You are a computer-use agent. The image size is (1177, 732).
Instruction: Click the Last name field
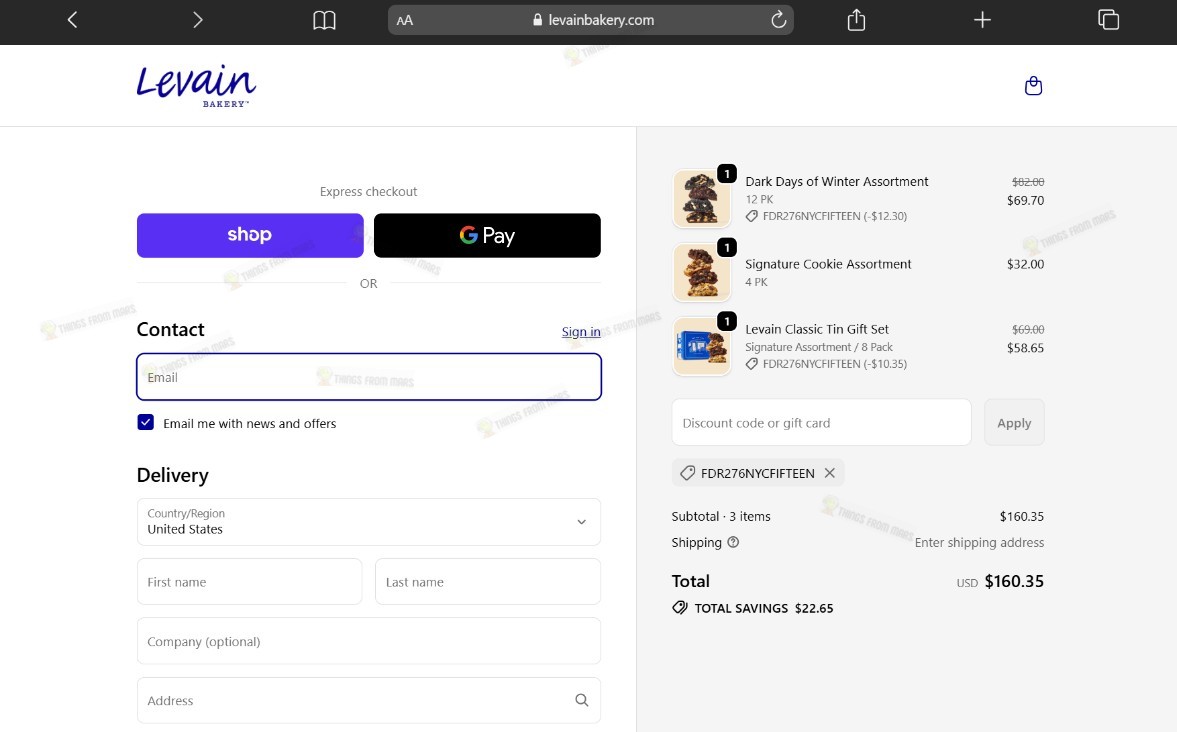(488, 582)
